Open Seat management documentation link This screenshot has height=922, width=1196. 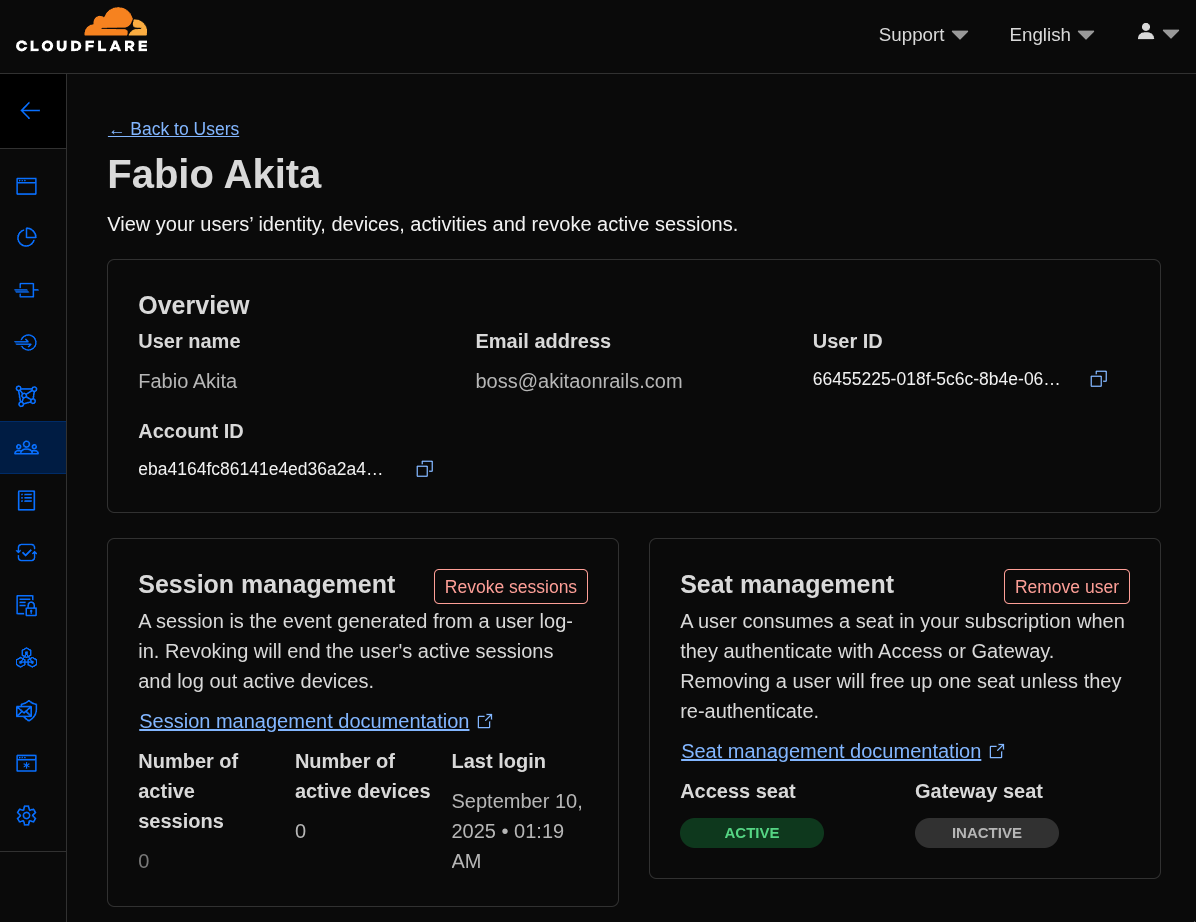coord(843,751)
